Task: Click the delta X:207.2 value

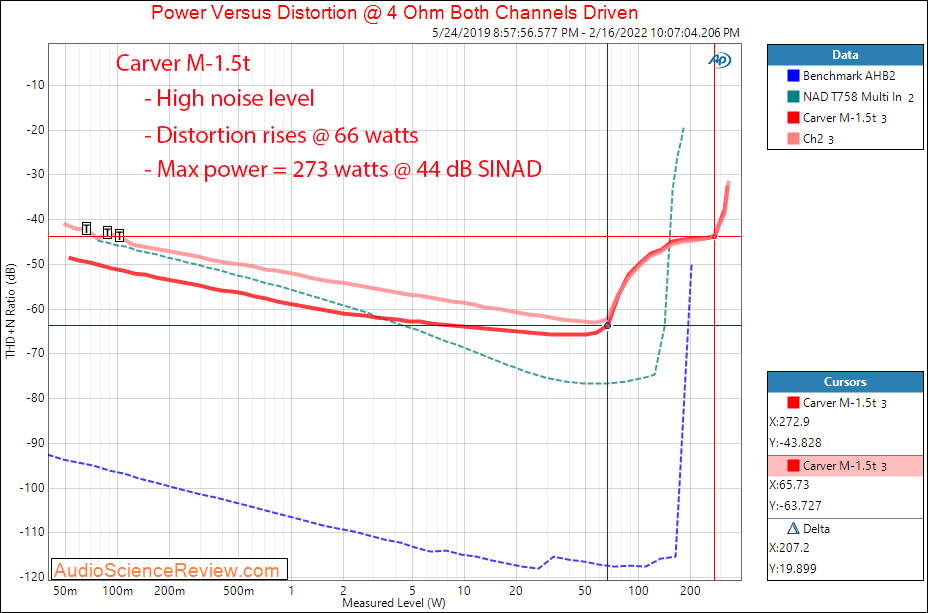Action: (x=790, y=548)
